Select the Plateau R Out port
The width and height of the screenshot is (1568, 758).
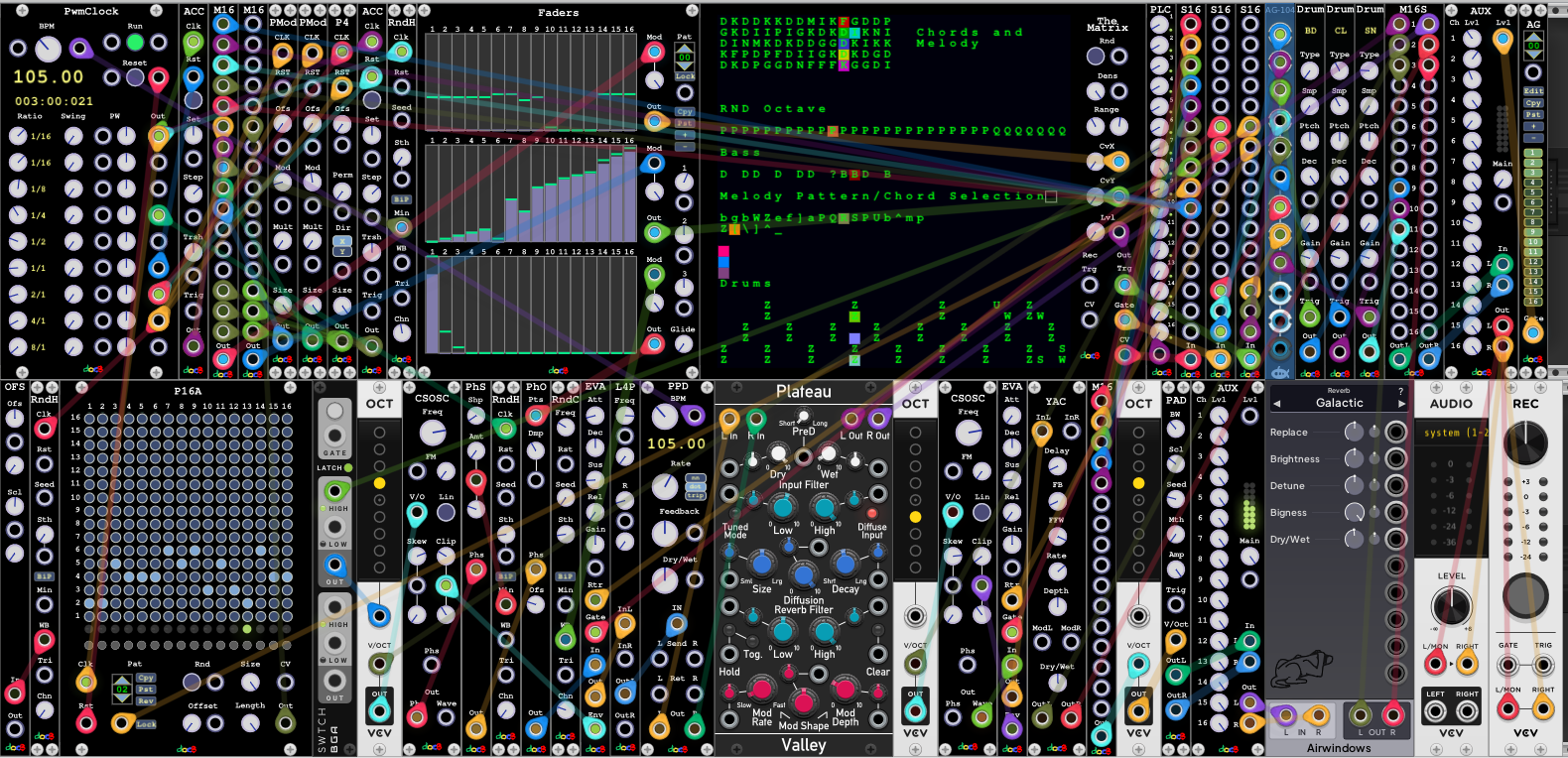pos(878,420)
